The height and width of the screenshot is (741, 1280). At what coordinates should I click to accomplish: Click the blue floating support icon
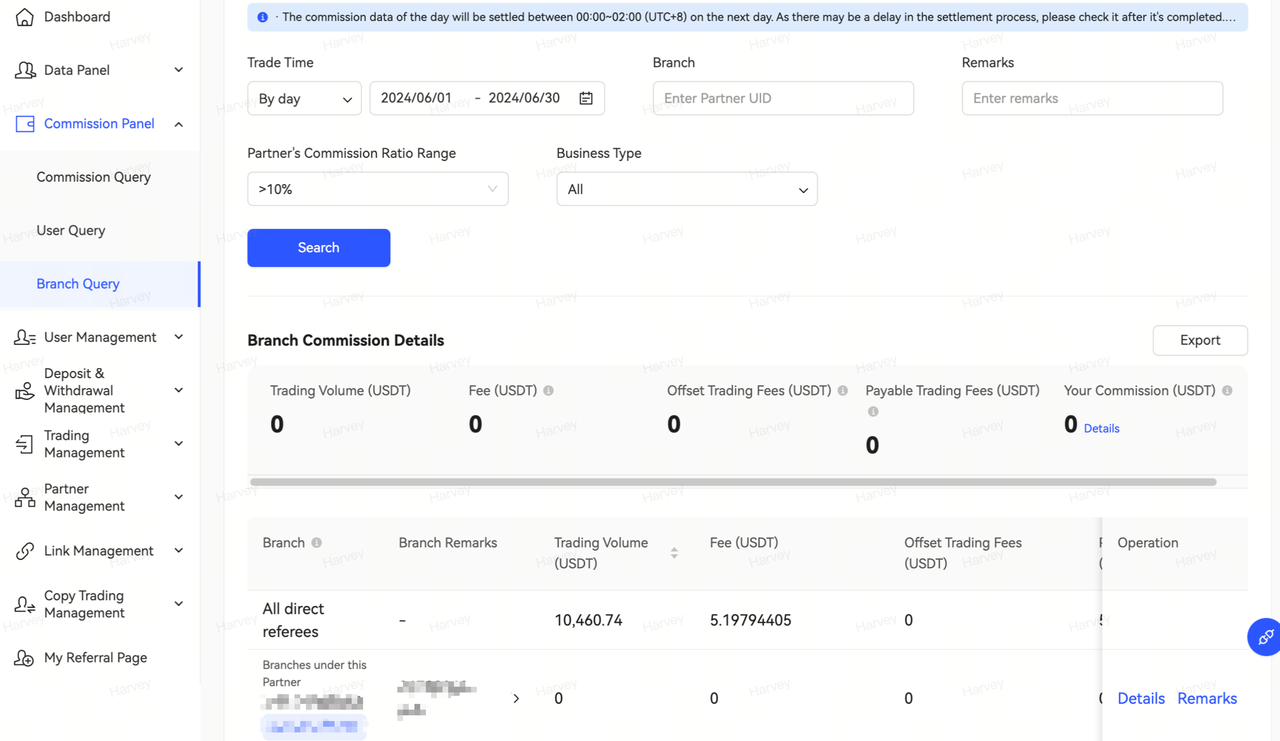coord(1265,637)
